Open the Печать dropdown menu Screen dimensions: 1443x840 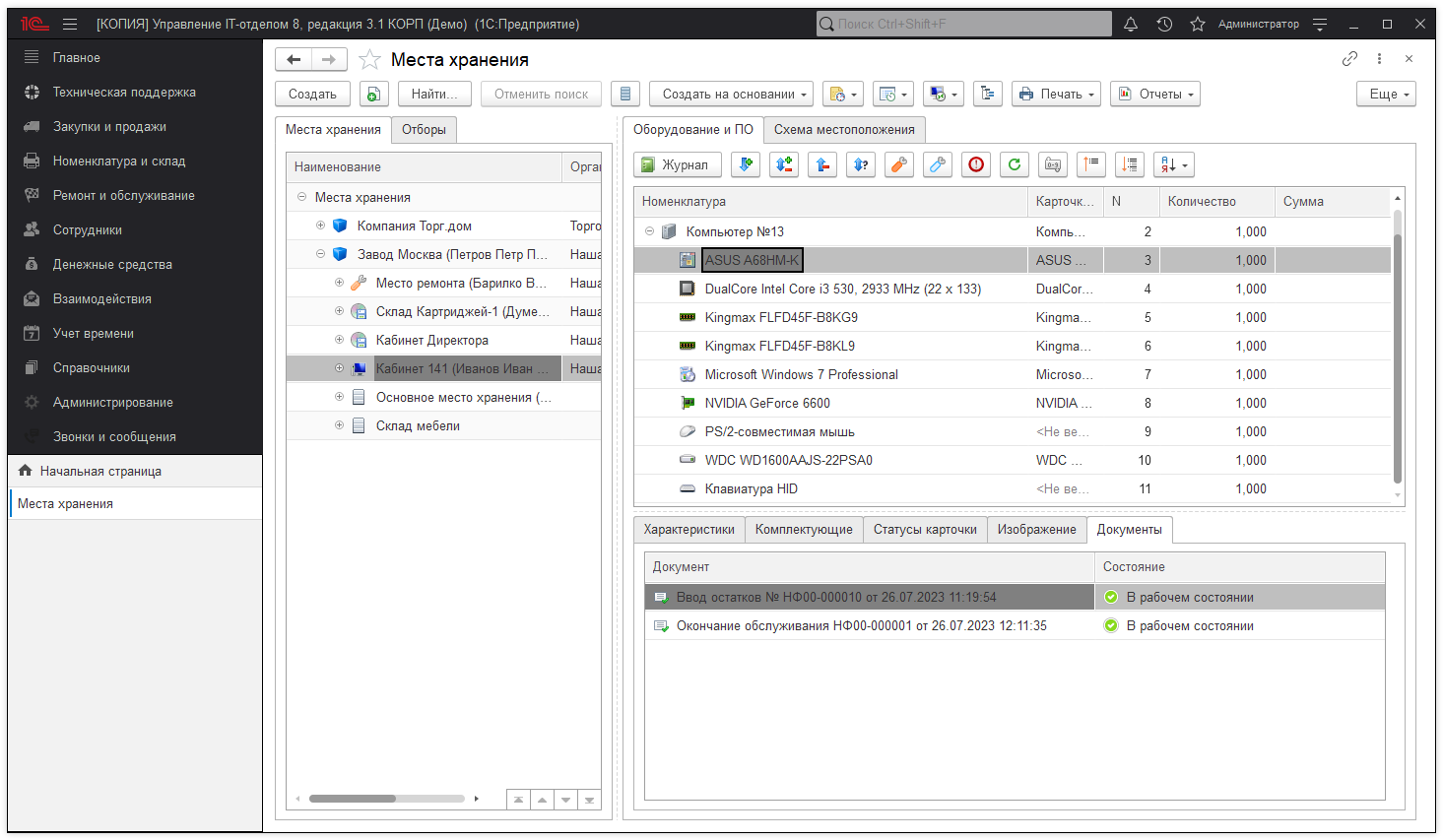coord(1056,95)
